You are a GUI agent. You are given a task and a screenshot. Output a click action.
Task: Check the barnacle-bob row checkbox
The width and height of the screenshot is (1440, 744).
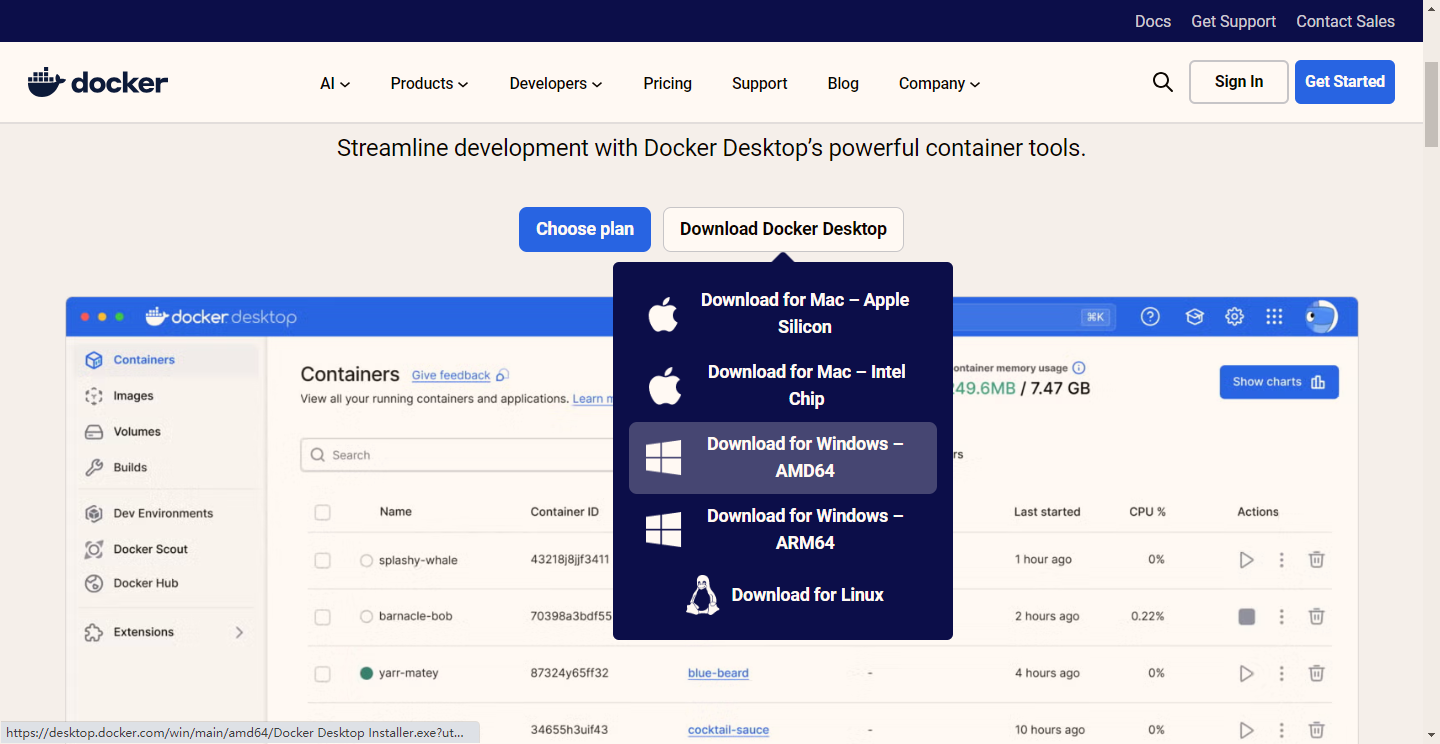coord(322,617)
